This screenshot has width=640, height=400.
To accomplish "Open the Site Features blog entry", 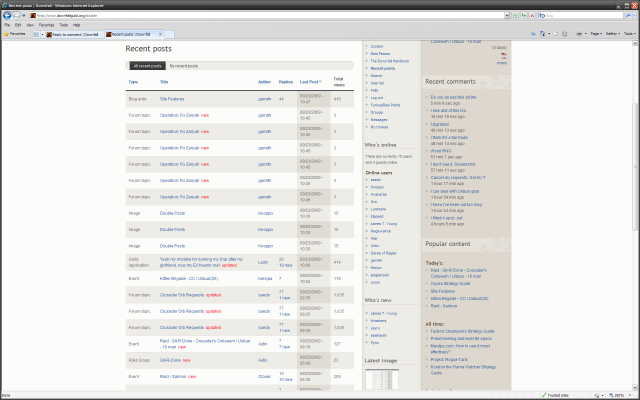I will tap(172, 99).
